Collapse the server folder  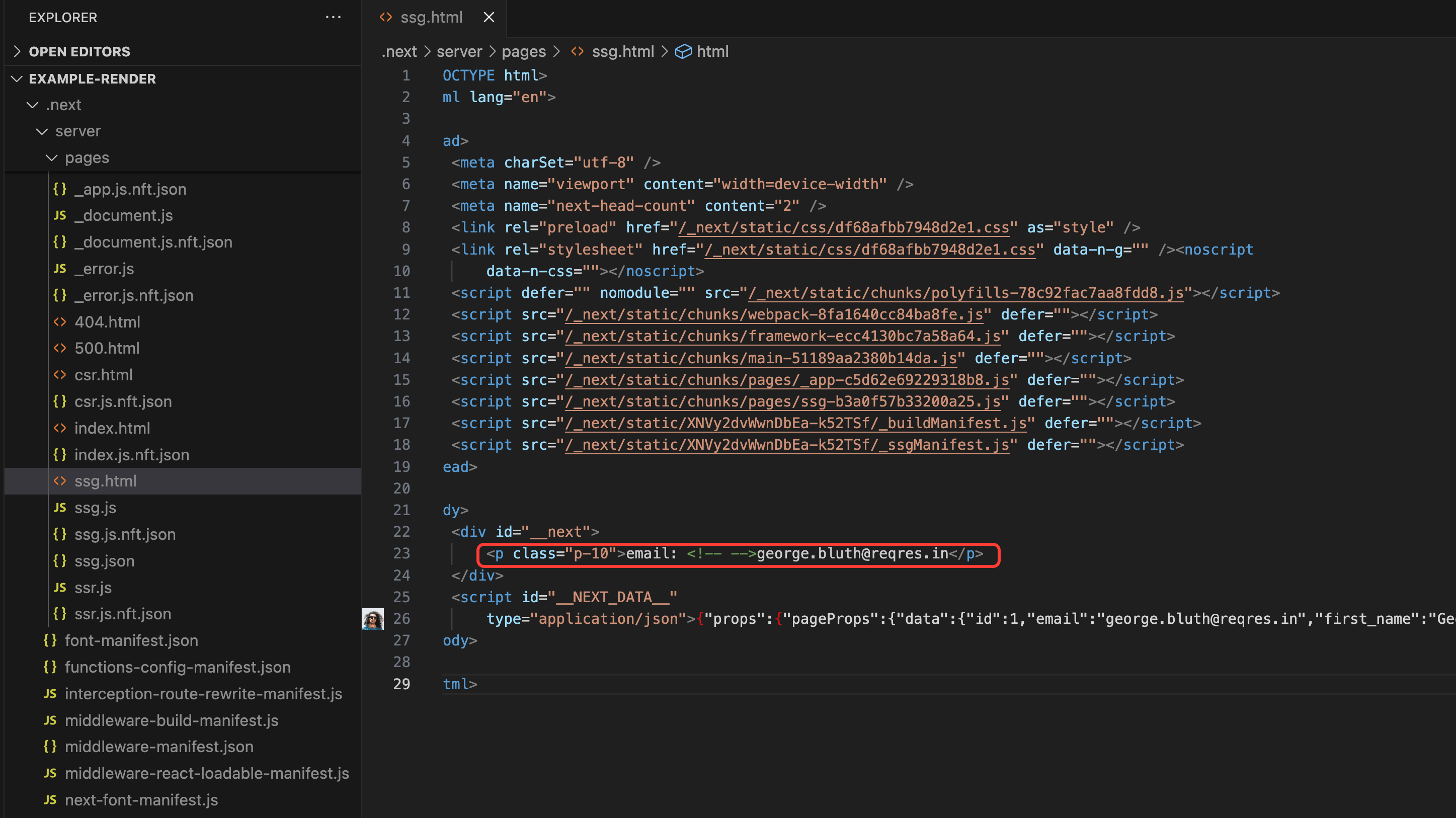(78, 131)
